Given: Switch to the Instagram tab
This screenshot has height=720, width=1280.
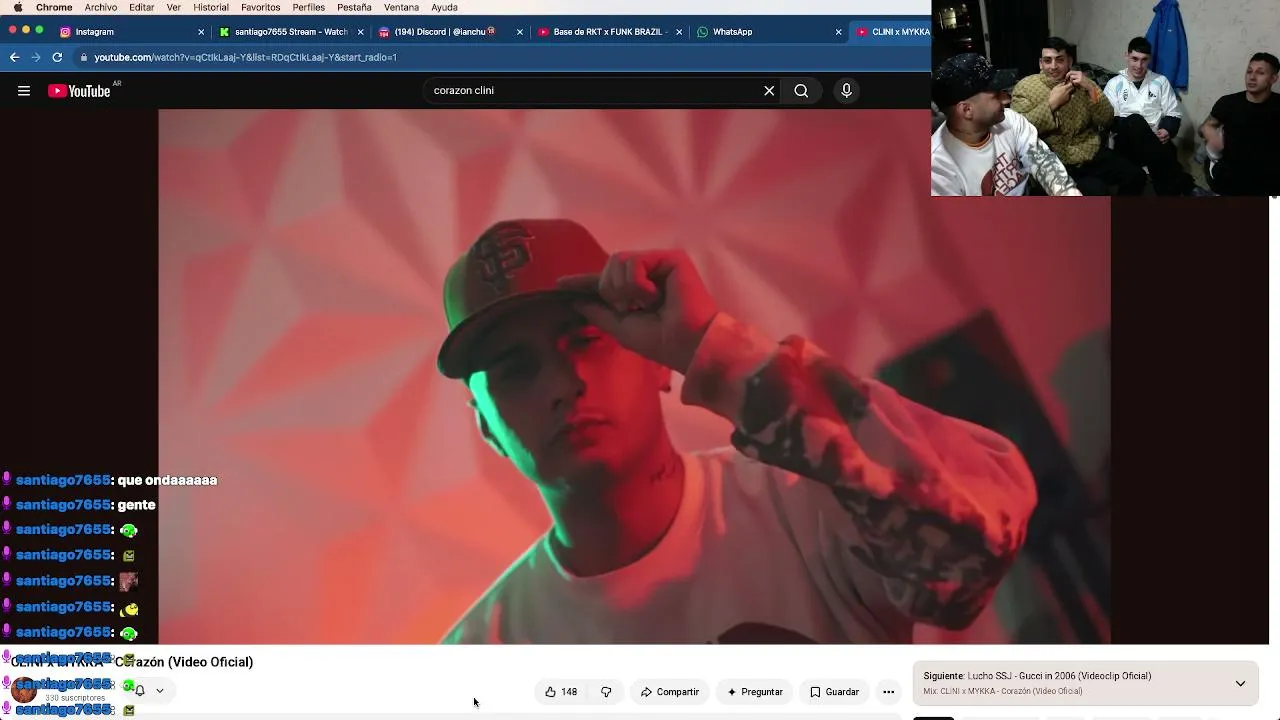Looking at the screenshot, I should tap(130, 32).
